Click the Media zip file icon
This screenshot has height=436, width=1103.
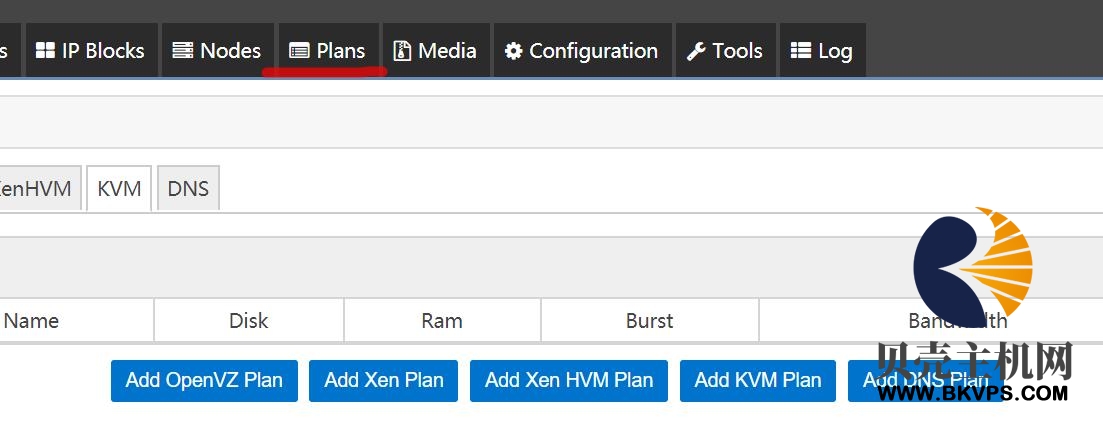click(402, 51)
